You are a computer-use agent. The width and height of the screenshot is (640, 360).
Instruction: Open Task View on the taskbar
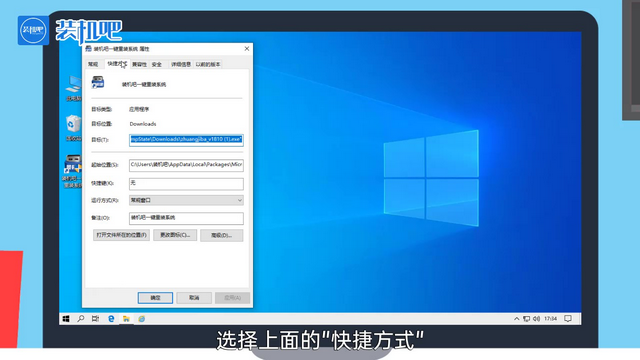(x=96, y=318)
